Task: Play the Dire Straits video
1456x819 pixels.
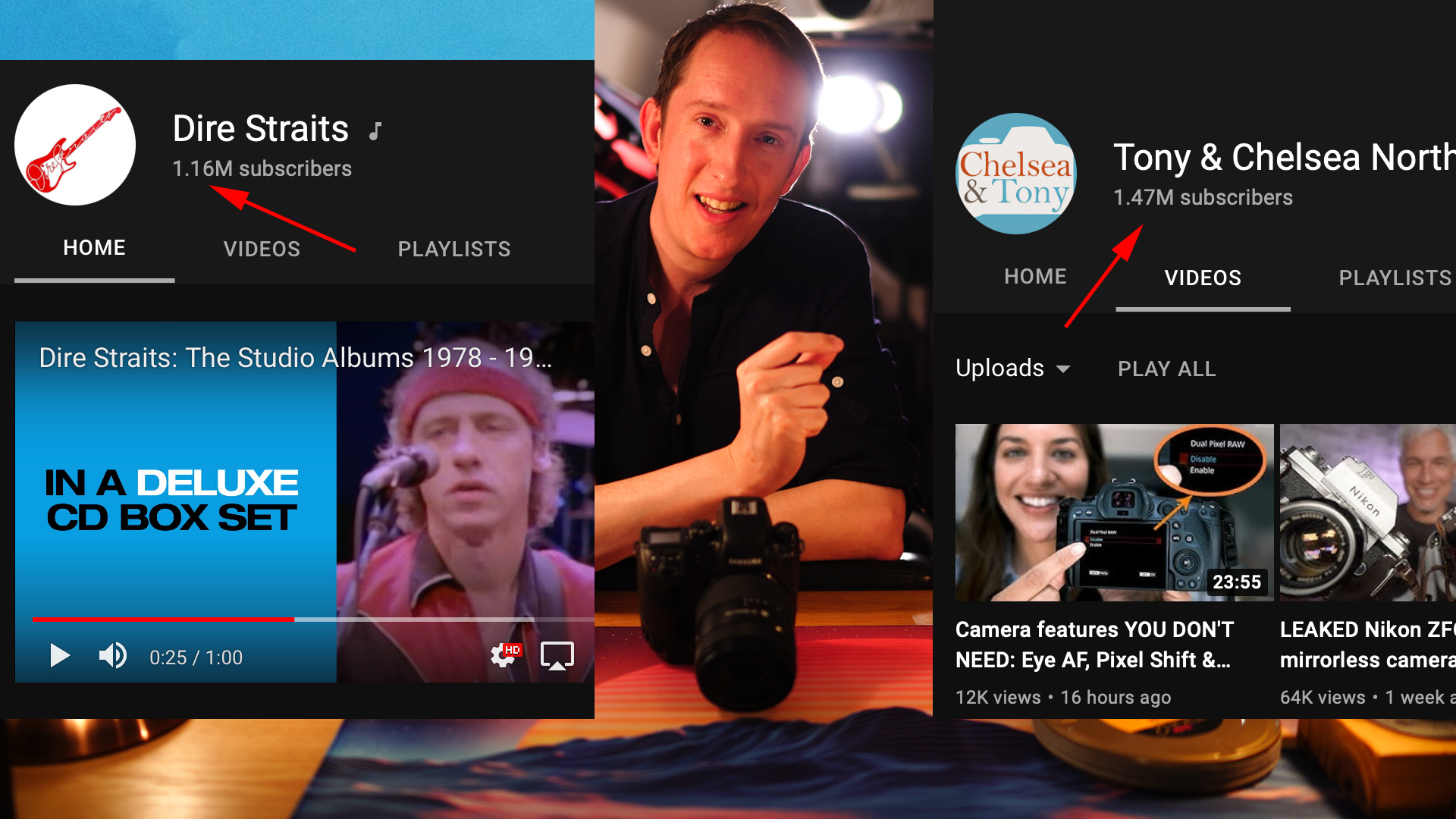Action: click(x=59, y=655)
